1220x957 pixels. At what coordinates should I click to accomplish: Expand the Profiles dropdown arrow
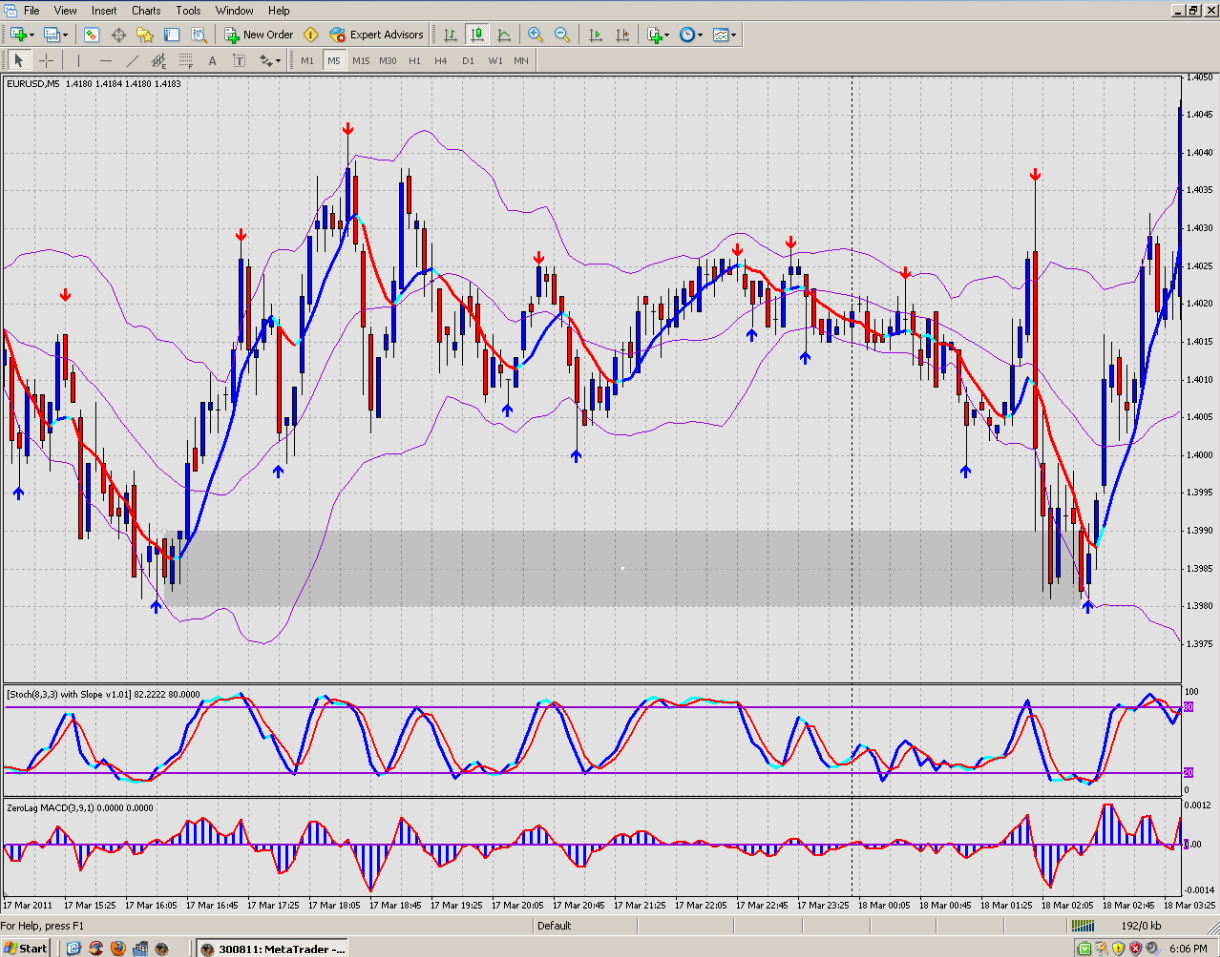65,34
